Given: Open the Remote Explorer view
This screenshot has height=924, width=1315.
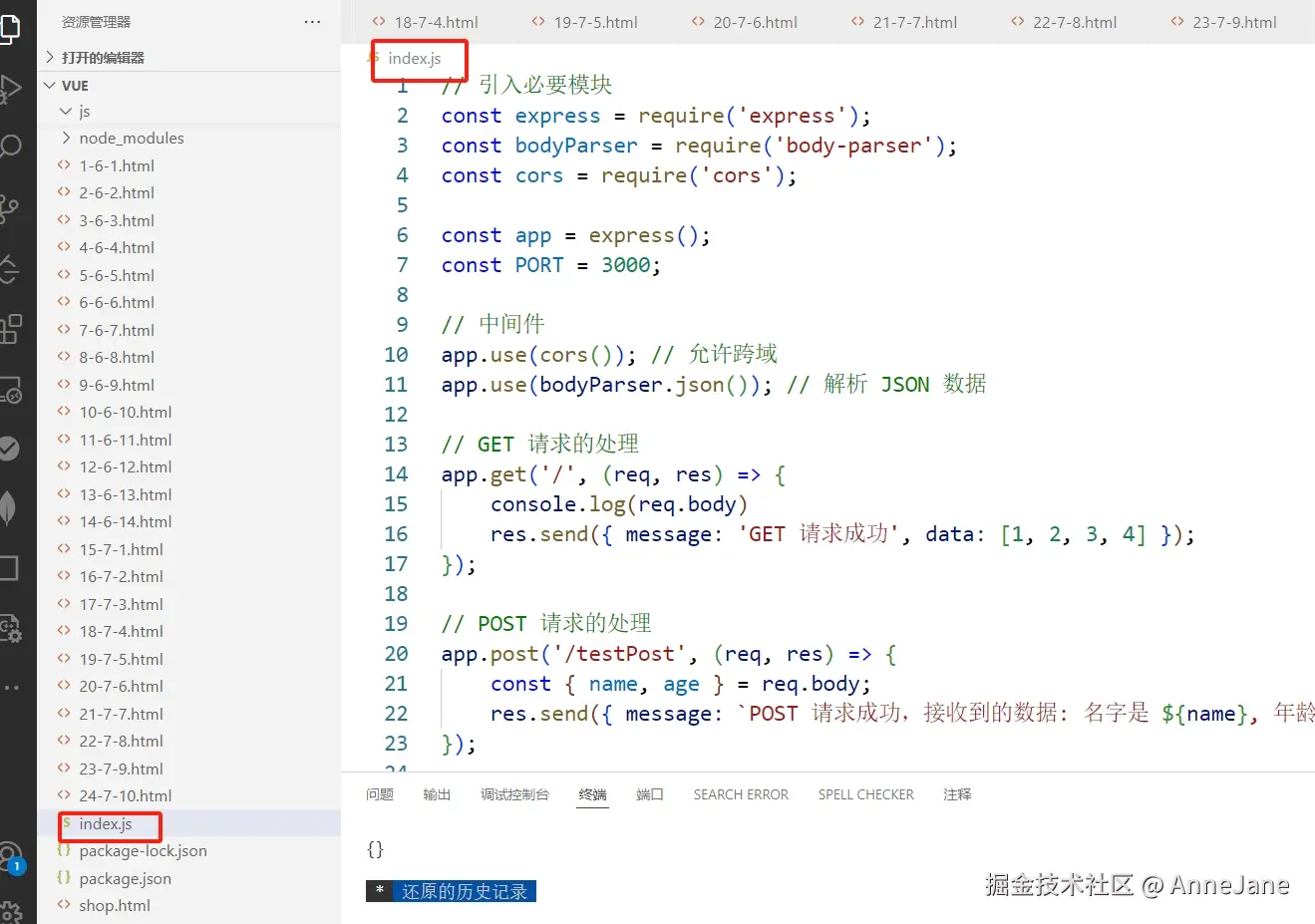Looking at the screenshot, I should (x=9, y=390).
